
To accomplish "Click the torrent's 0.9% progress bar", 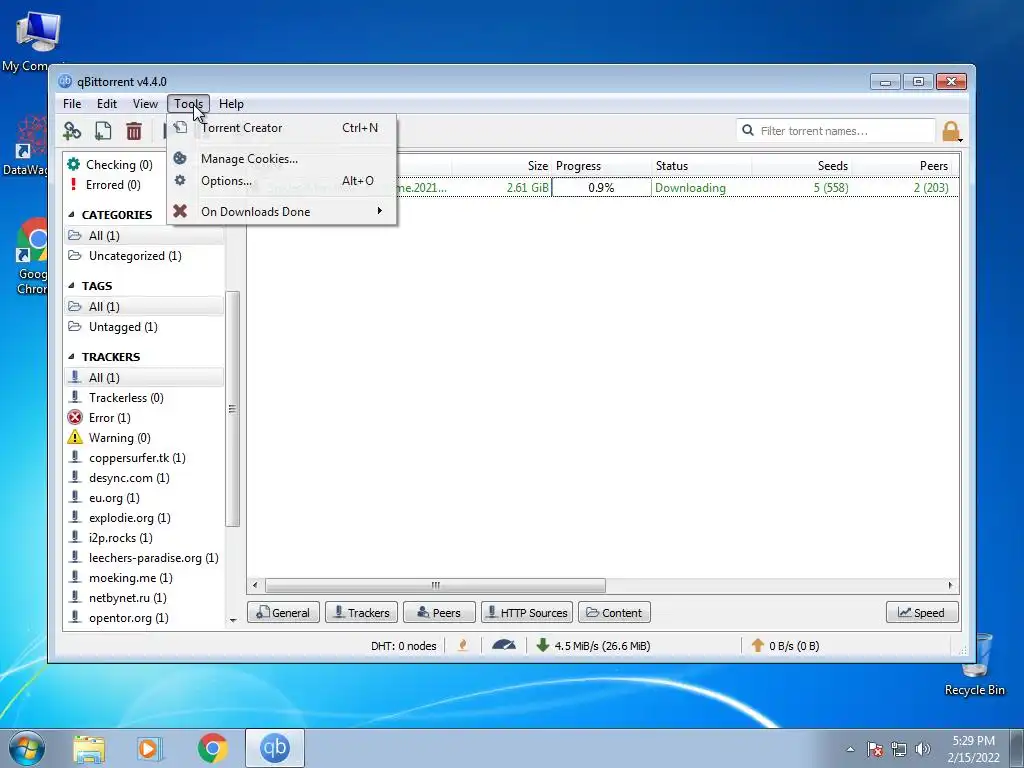I will pyautogui.click(x=601, y=187).
